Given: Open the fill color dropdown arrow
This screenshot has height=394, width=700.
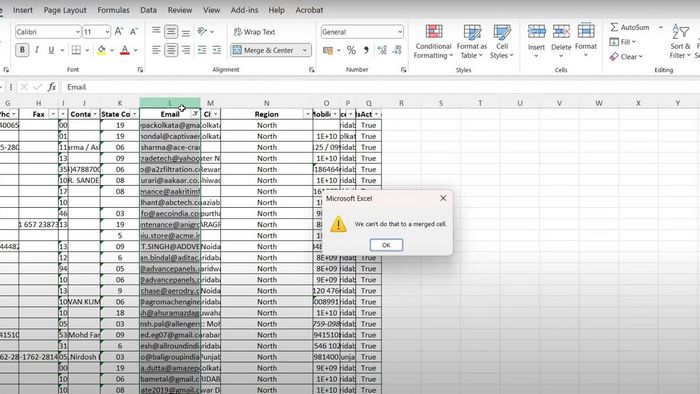Looking at the screenshot, I should tap(112, 50).
